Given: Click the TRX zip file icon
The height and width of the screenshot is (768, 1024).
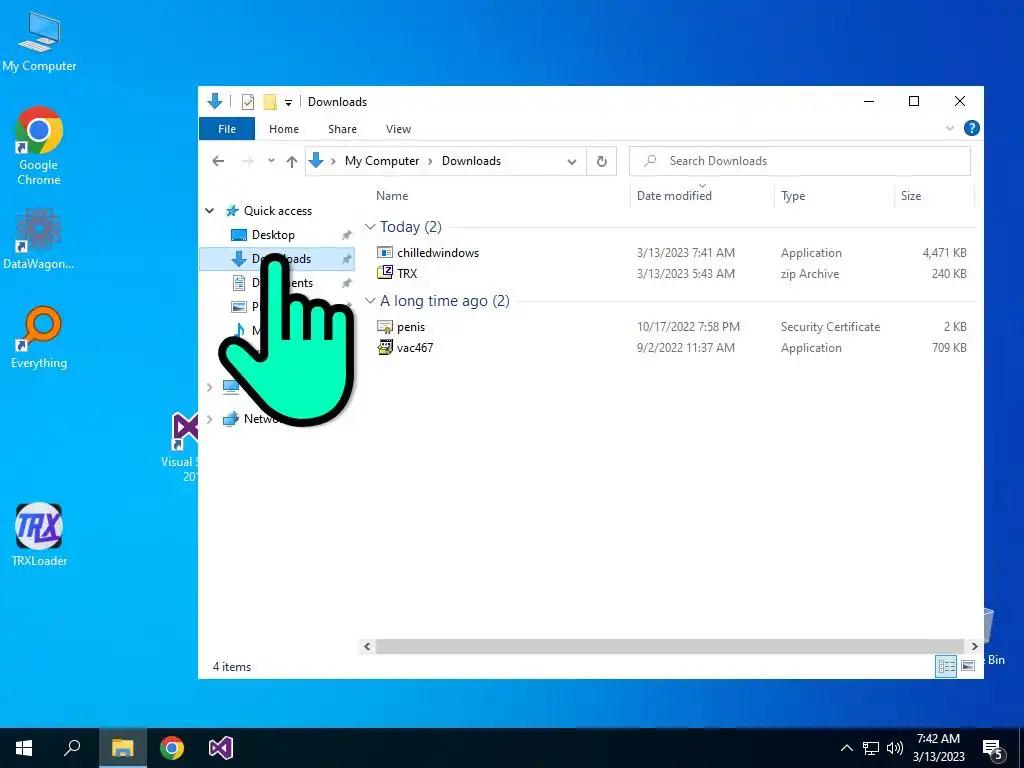Looking at the screenshot, I should point(385,272).
